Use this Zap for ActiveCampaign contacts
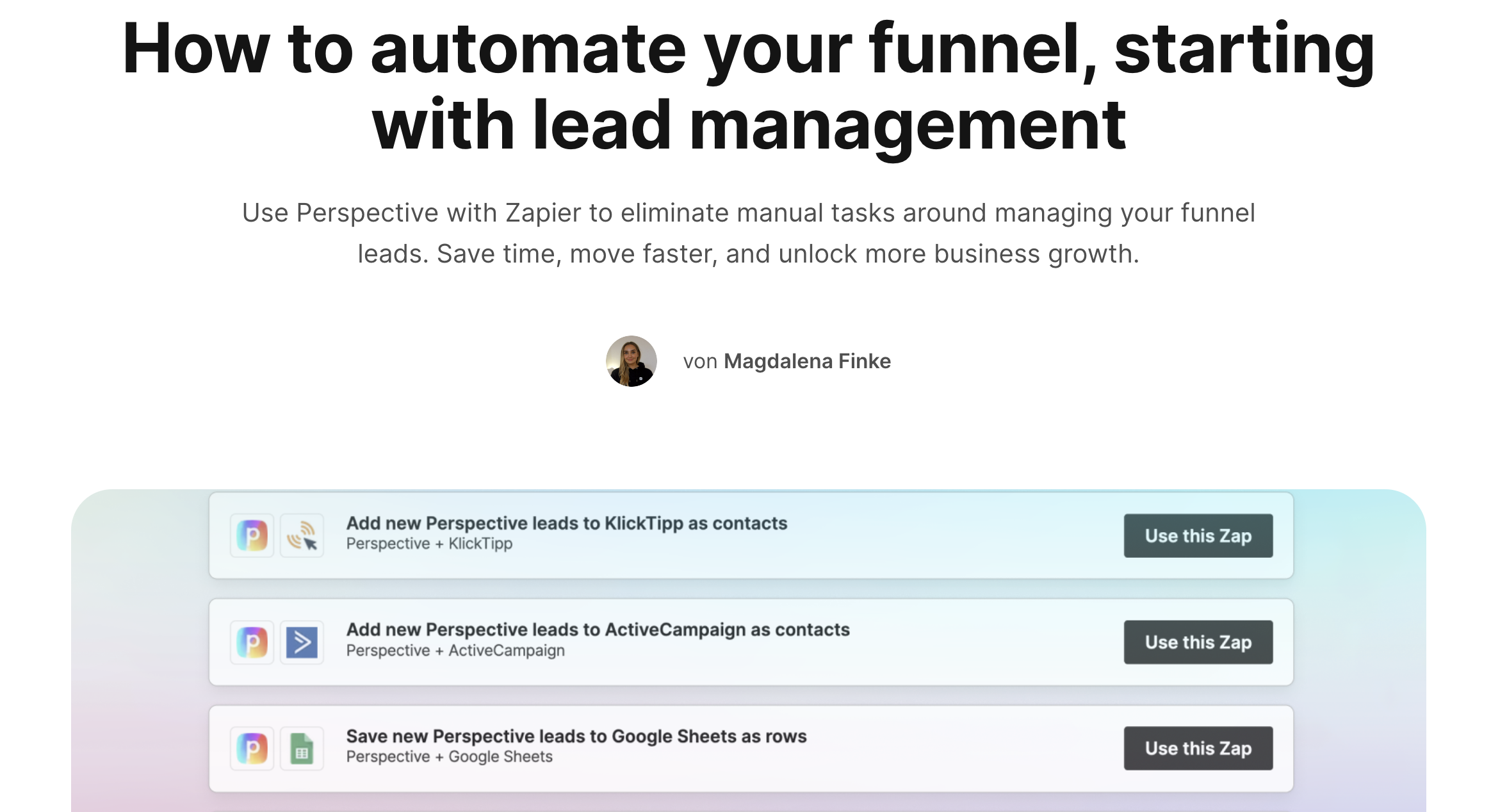Viewport: 1491px width, 812px height. pyautogui.click(x=1198, y=642)
